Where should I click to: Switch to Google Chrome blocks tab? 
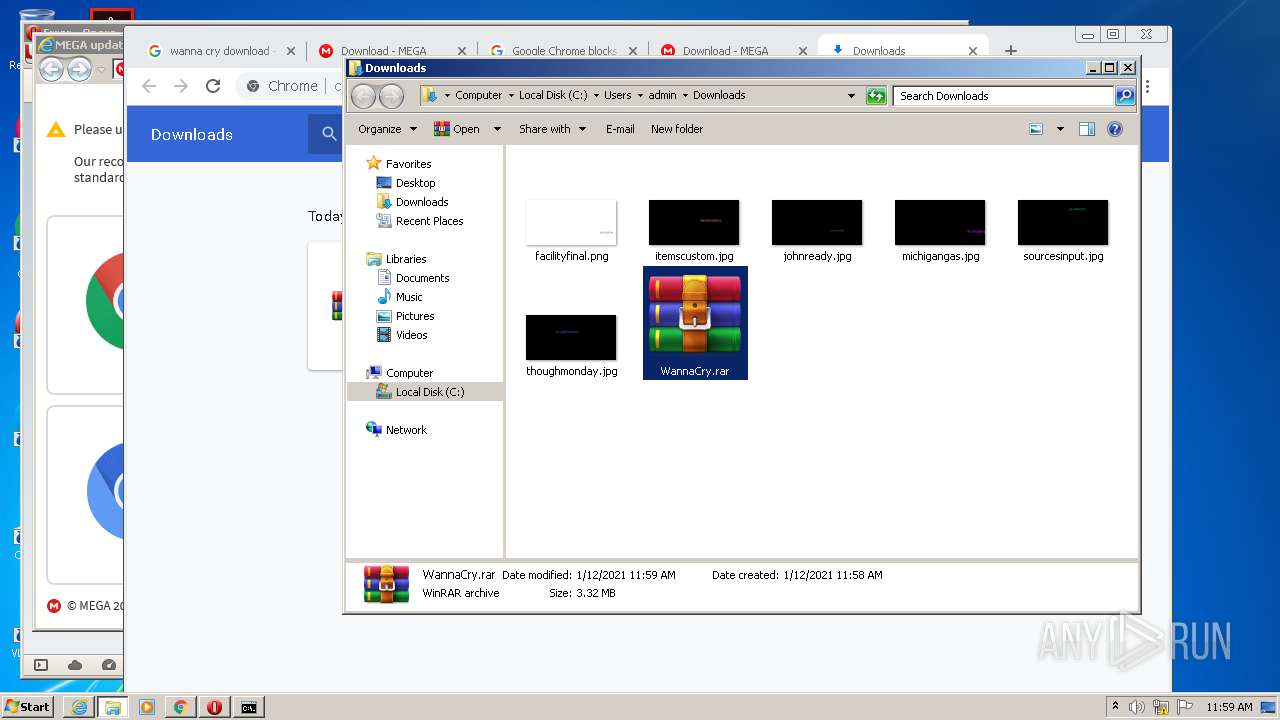pos(564,51)
